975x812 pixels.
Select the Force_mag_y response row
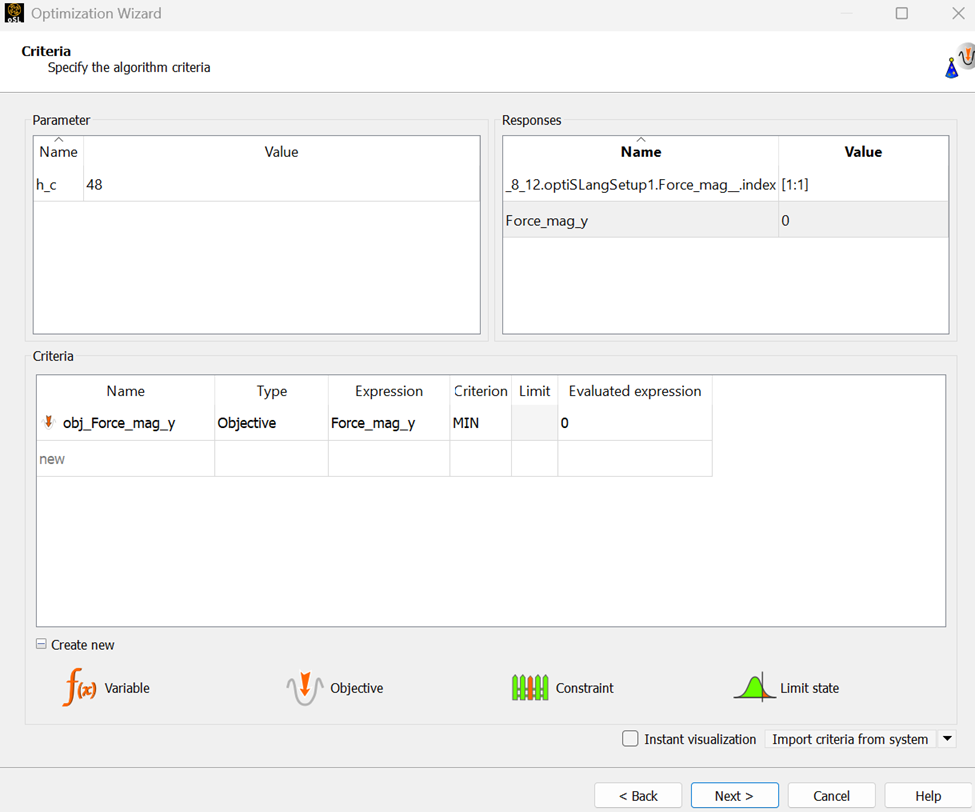[640, 220]
